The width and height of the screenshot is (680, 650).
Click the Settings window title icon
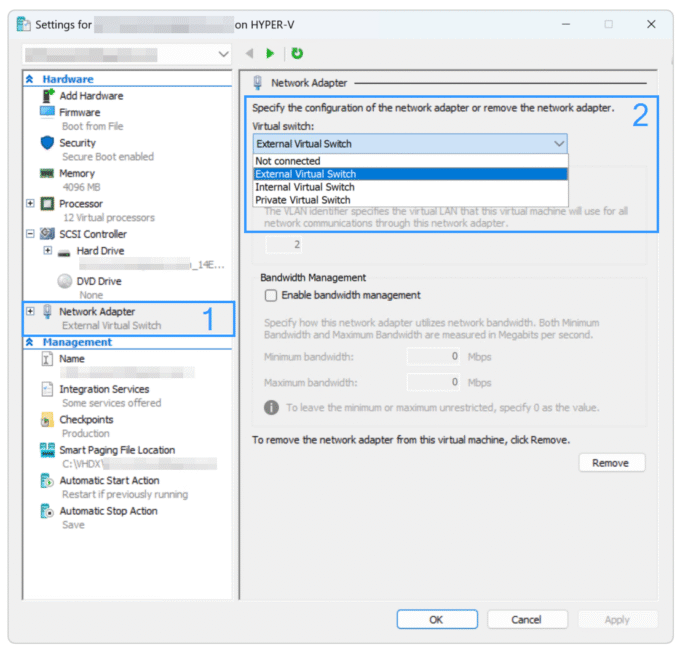(x=23, y=24)
